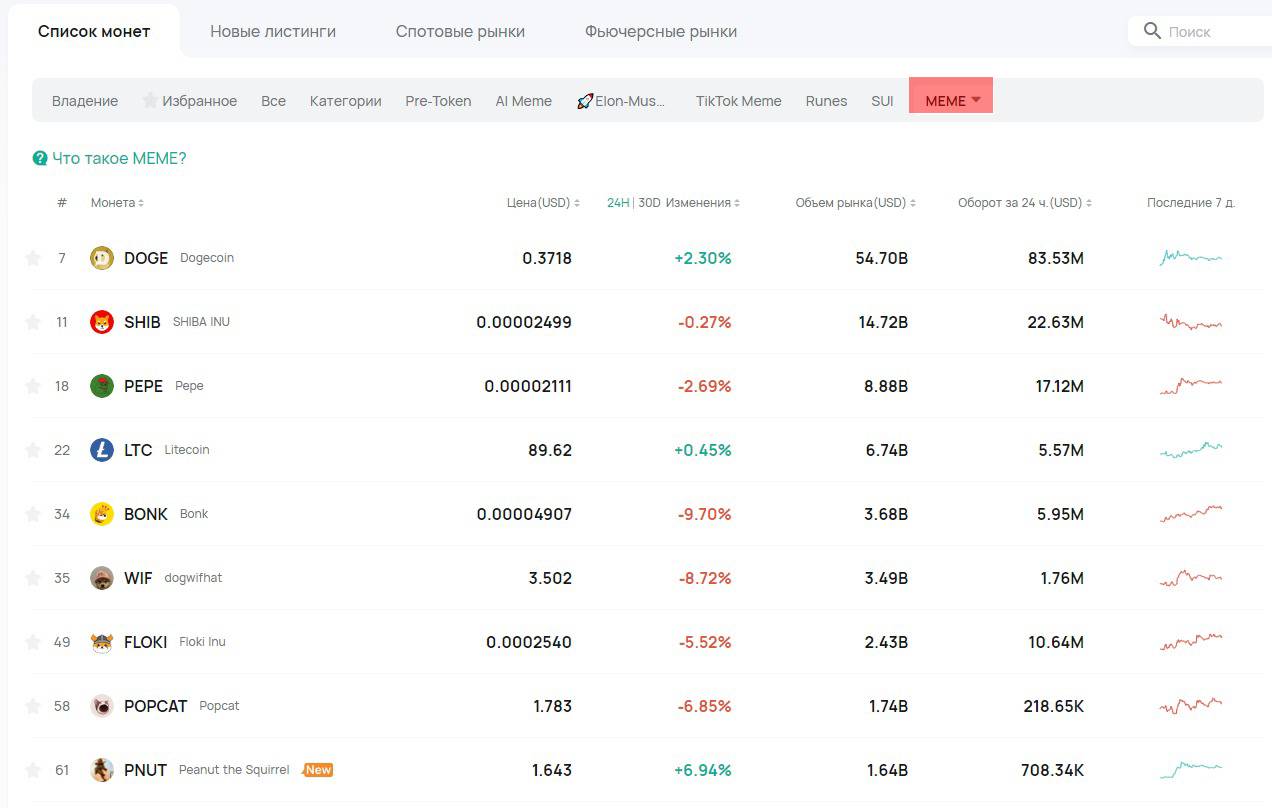
Task: Sort by Цена(USD) column
Action: (x=544, y=203)
